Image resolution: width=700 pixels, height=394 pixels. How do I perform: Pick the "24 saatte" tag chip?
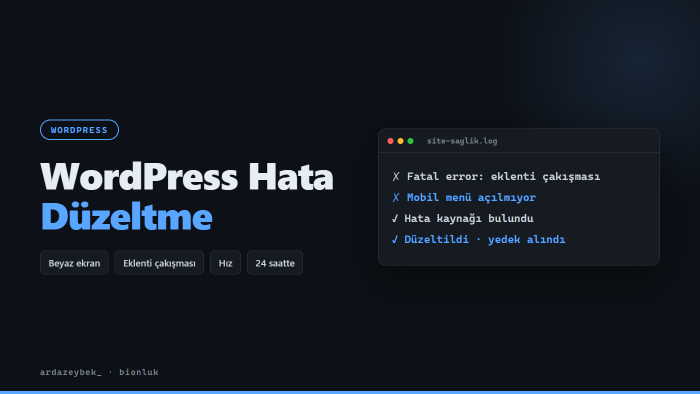point(275,263)
